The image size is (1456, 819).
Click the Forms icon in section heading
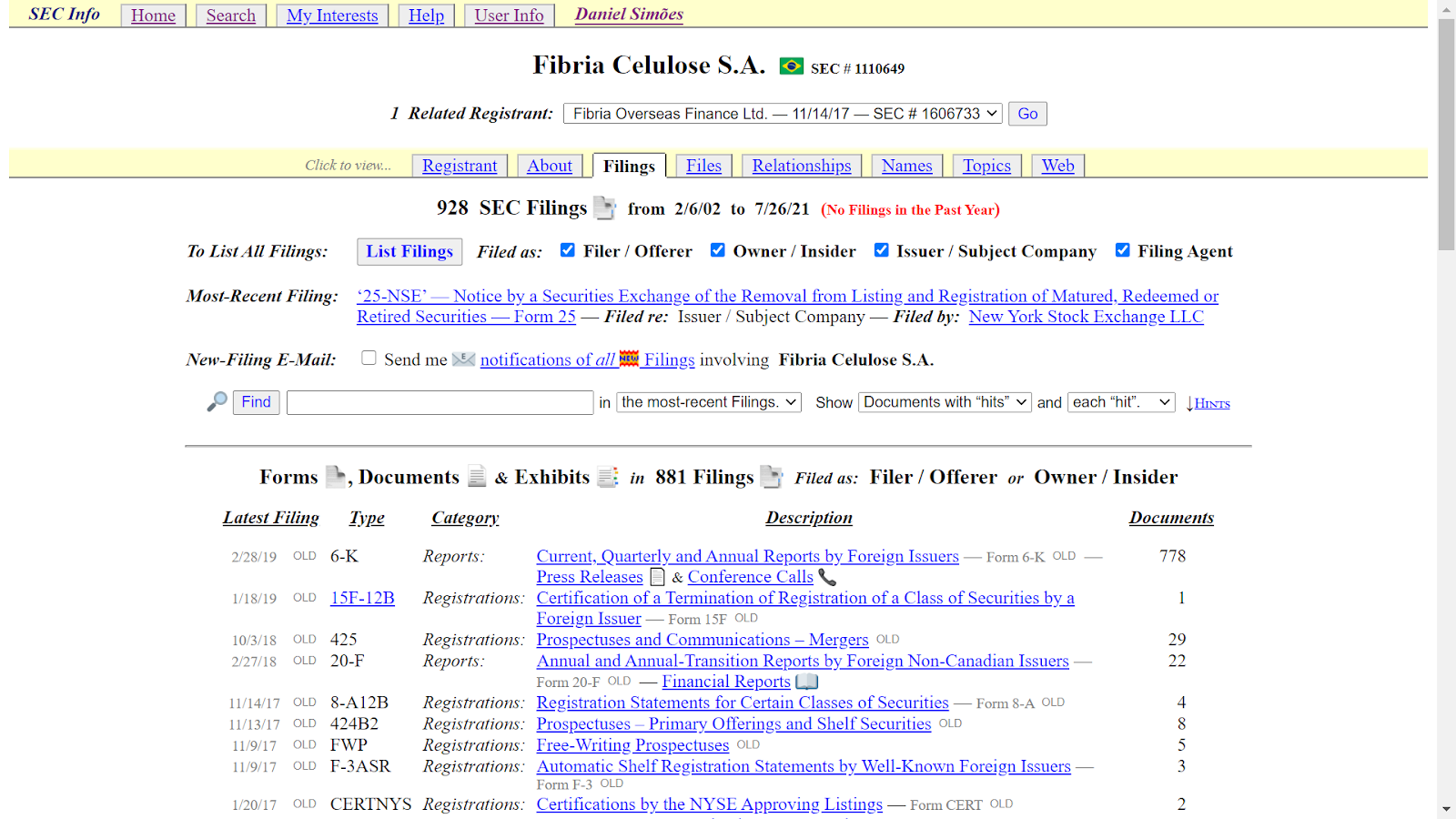pyautogui.click(x=336, y=477)
